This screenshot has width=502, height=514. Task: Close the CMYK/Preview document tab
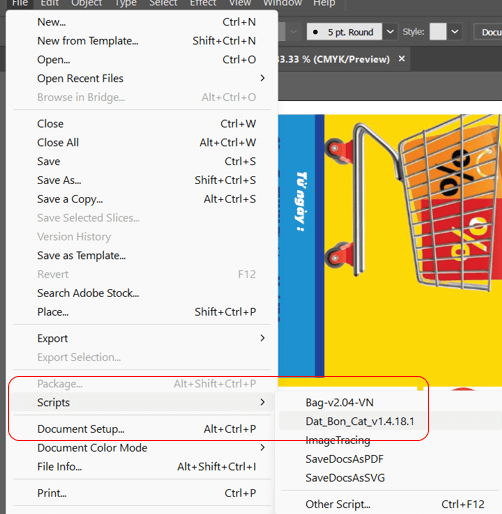[x=402, y=59]
